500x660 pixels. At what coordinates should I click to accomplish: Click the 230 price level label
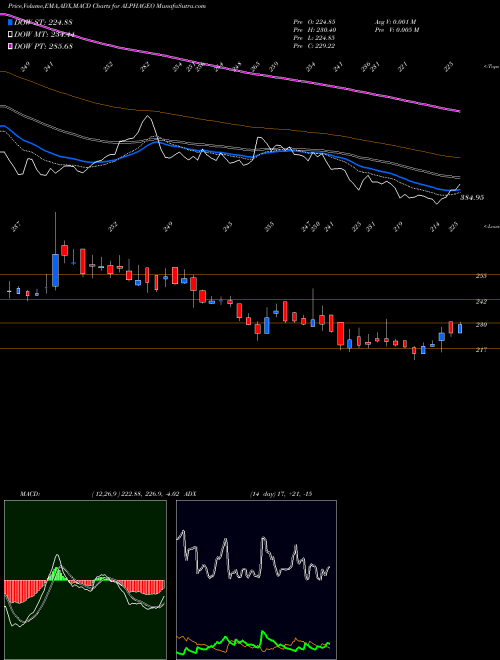click(481, 325)
